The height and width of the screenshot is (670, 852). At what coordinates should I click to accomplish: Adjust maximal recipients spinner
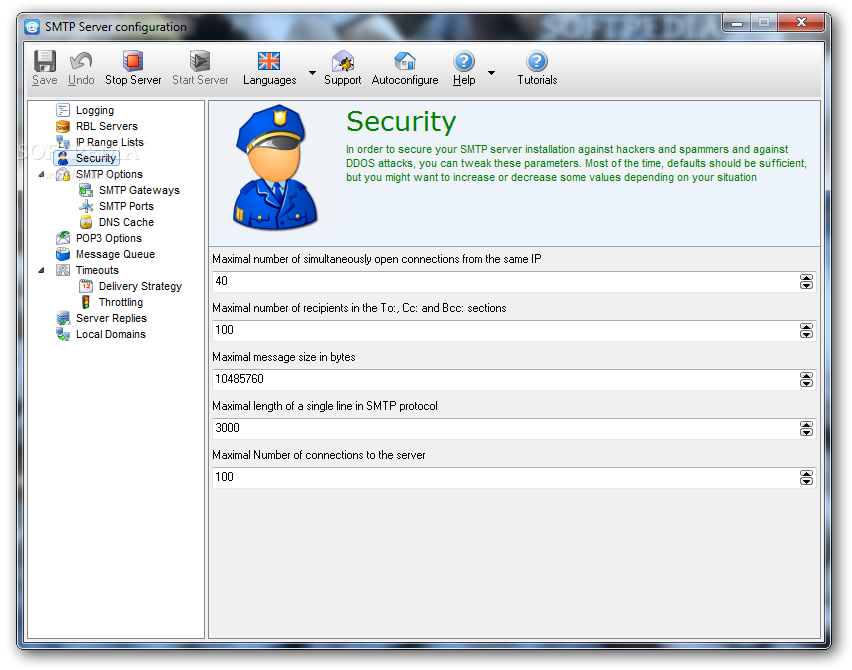coord(806,330)
